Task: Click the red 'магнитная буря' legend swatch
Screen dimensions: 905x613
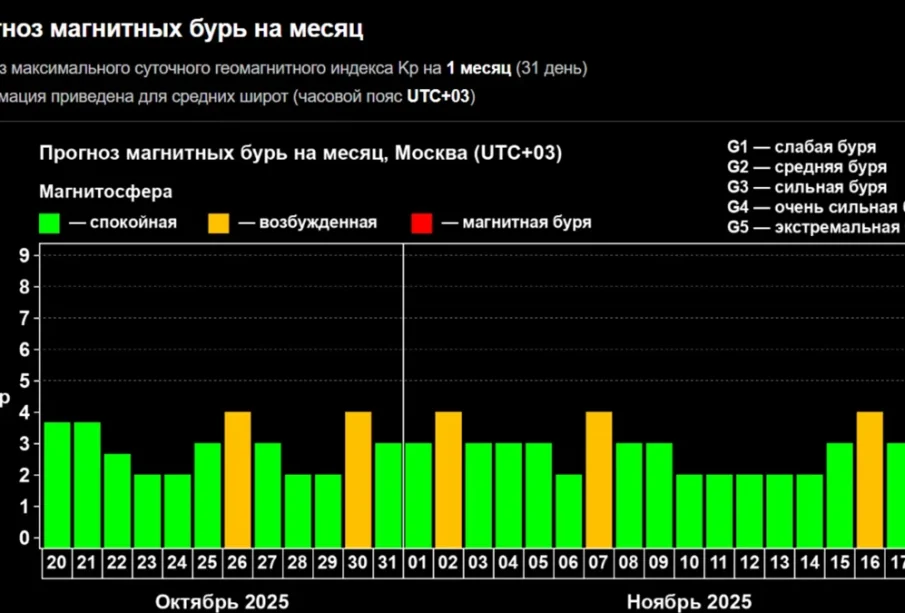Action: tap(422, 222)
